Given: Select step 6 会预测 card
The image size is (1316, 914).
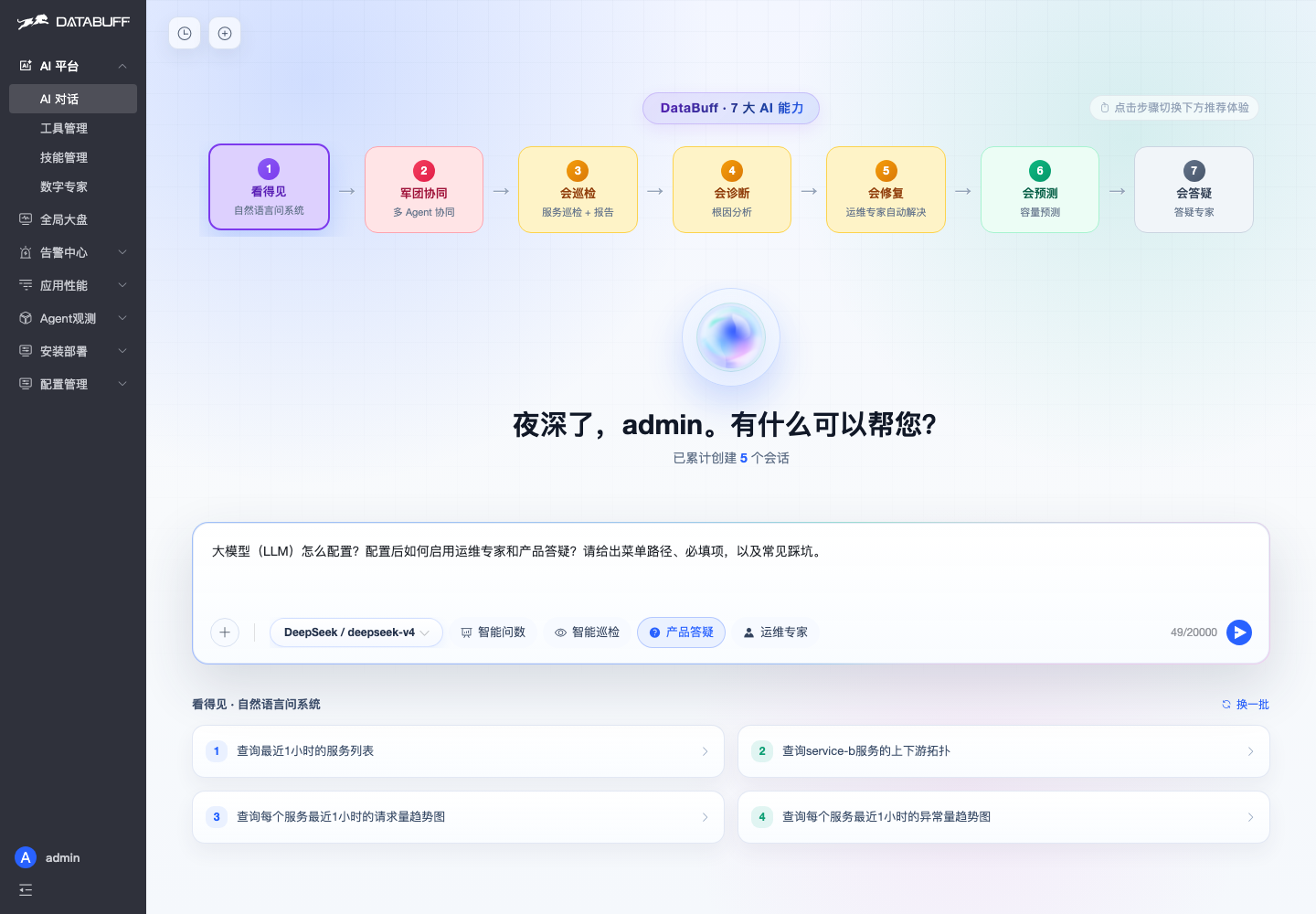Looking at the screenshot, I should click(x=1040, y=190).
